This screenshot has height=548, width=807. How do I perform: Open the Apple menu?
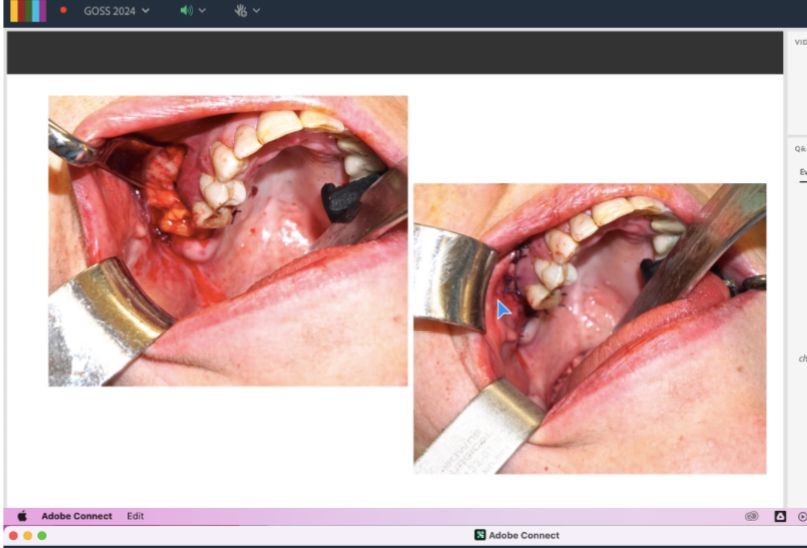tap(22, 516)
